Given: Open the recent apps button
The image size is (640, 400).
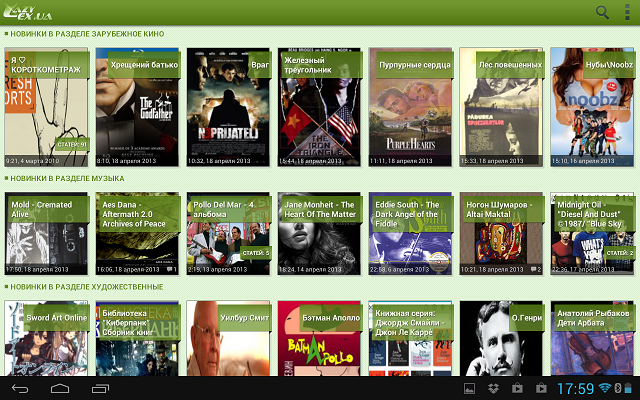Looking at the screenshot, I should [100, 389].
